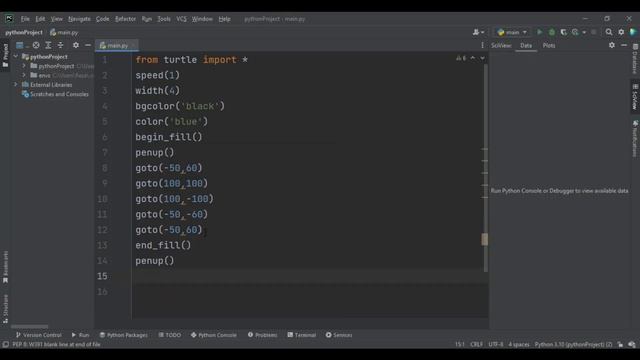Open the Refactor menu
This screenshot has height=360, width=640.
point(125,19)
